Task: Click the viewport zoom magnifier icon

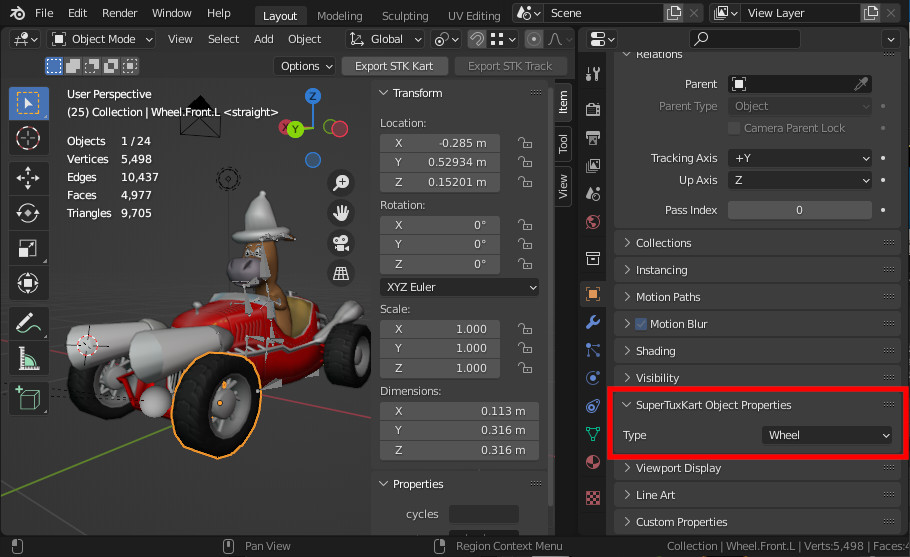Action: point(341,182)
